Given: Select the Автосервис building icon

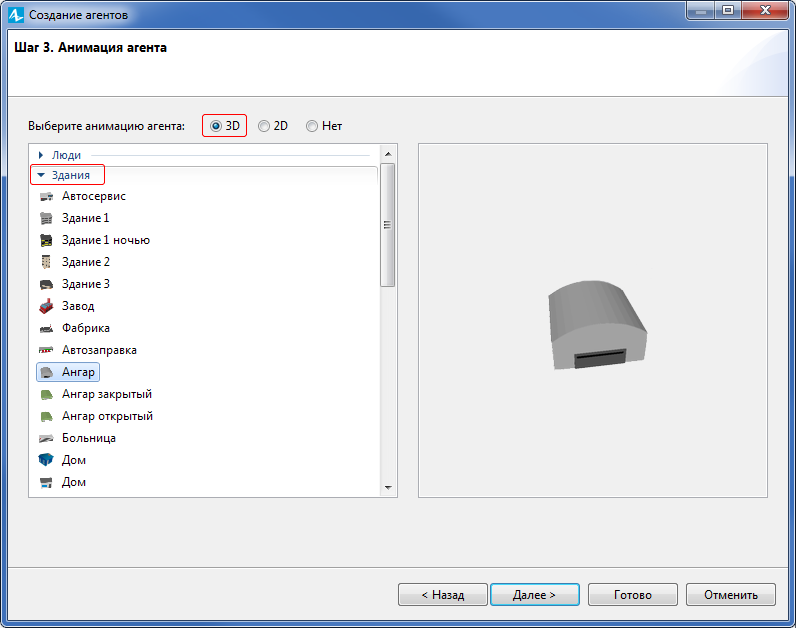Looking at the screenshot, I should [46, 196].
